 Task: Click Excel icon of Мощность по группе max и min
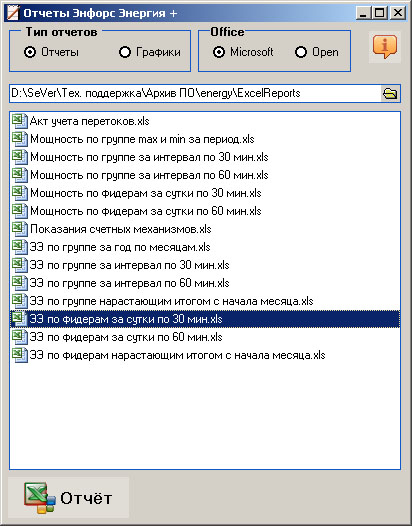pos(20,139)
